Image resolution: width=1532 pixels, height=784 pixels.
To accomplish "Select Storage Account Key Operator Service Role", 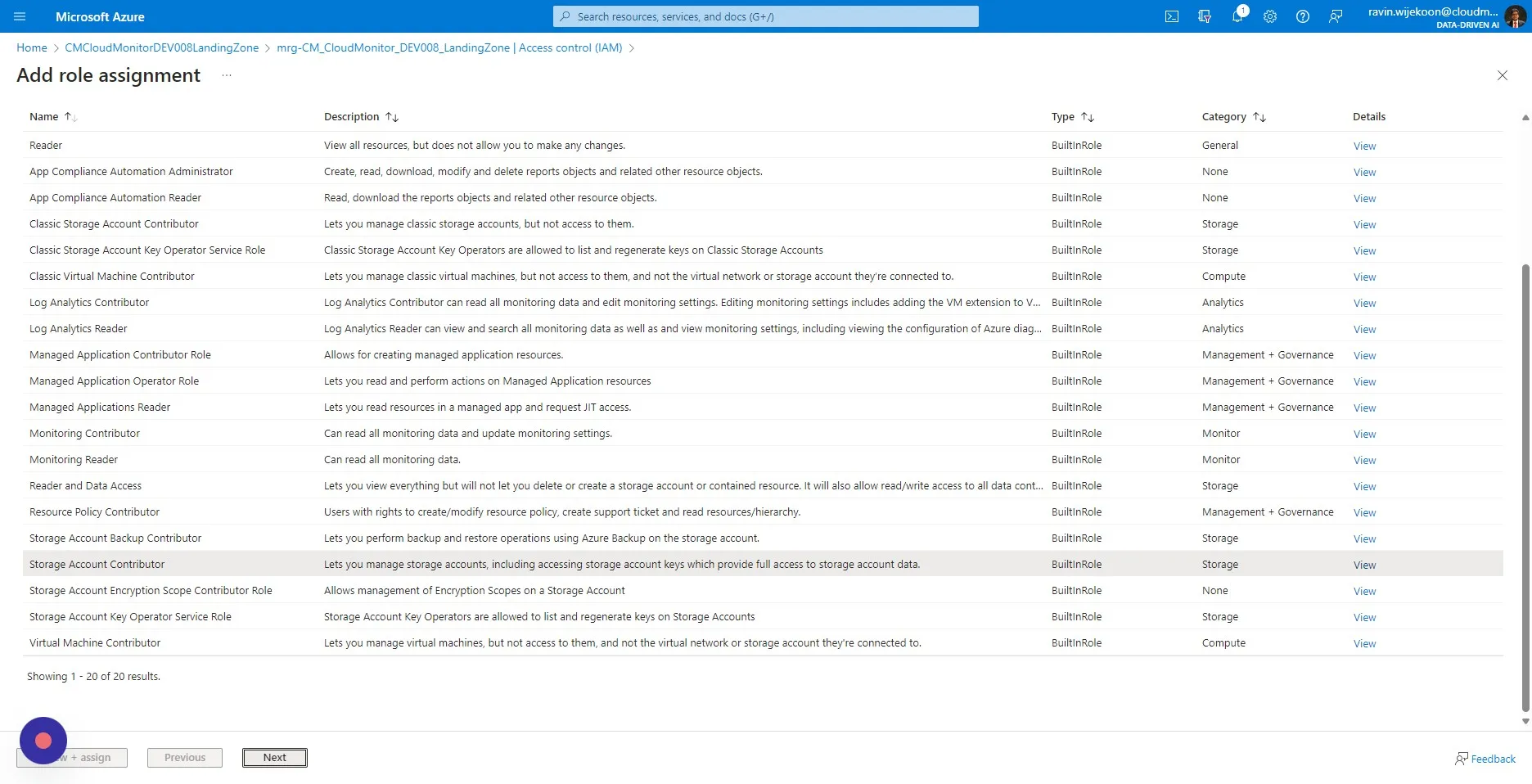I will pyautogui.click(x=763, y=616).
